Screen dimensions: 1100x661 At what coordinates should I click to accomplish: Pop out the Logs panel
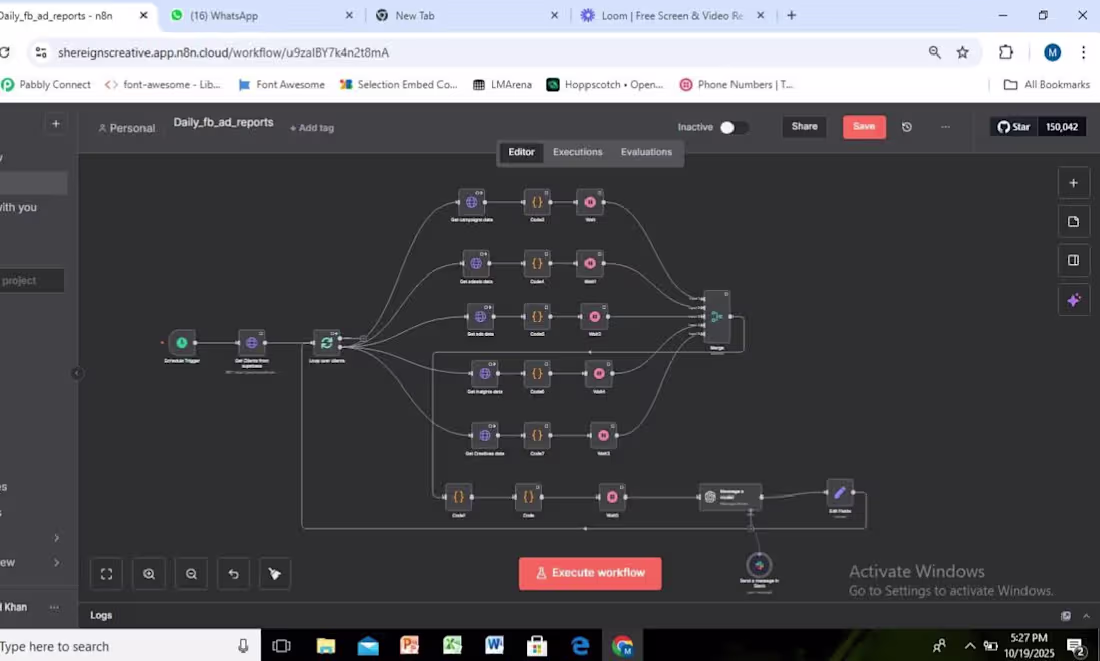click(1066, 616)
